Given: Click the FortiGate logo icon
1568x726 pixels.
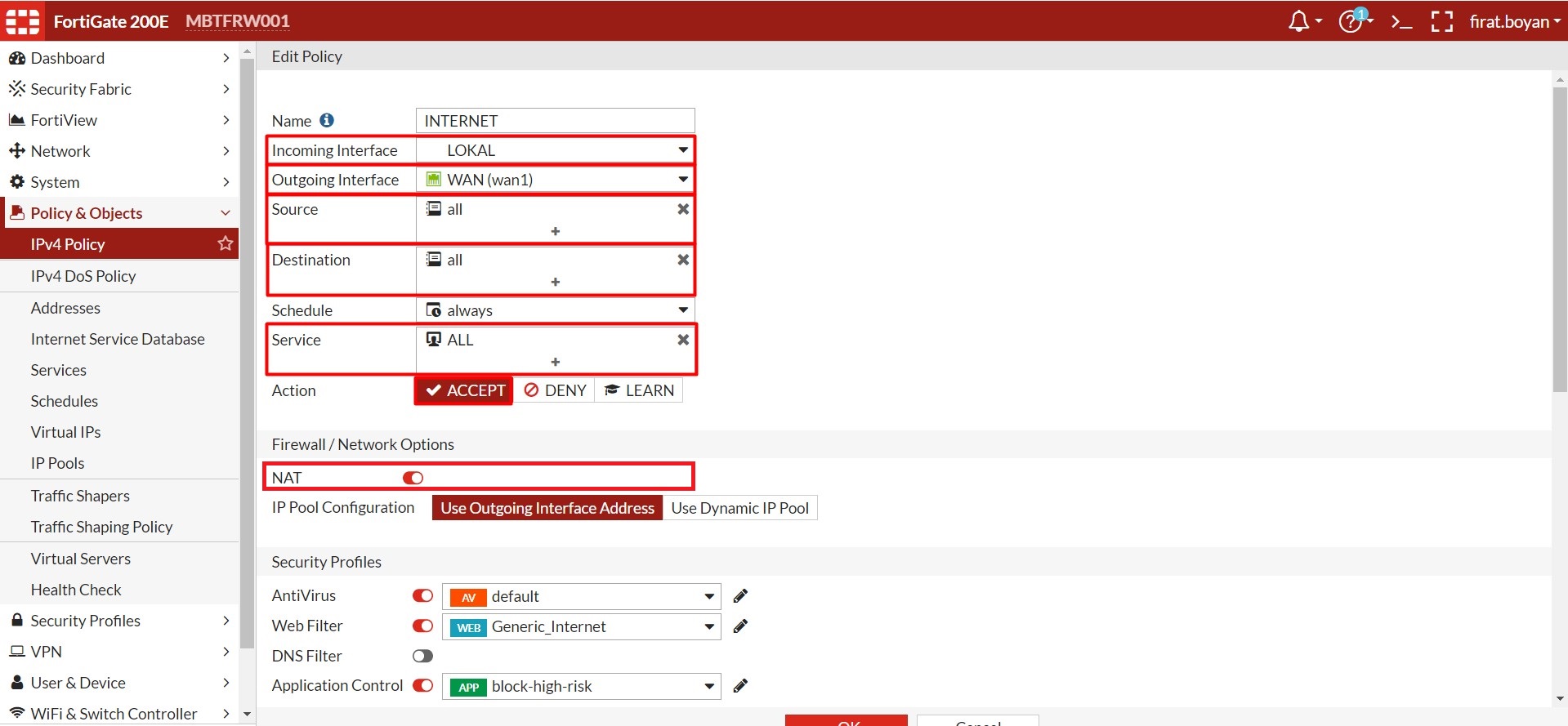Looking at the screenshot, I should pos(23,21).
